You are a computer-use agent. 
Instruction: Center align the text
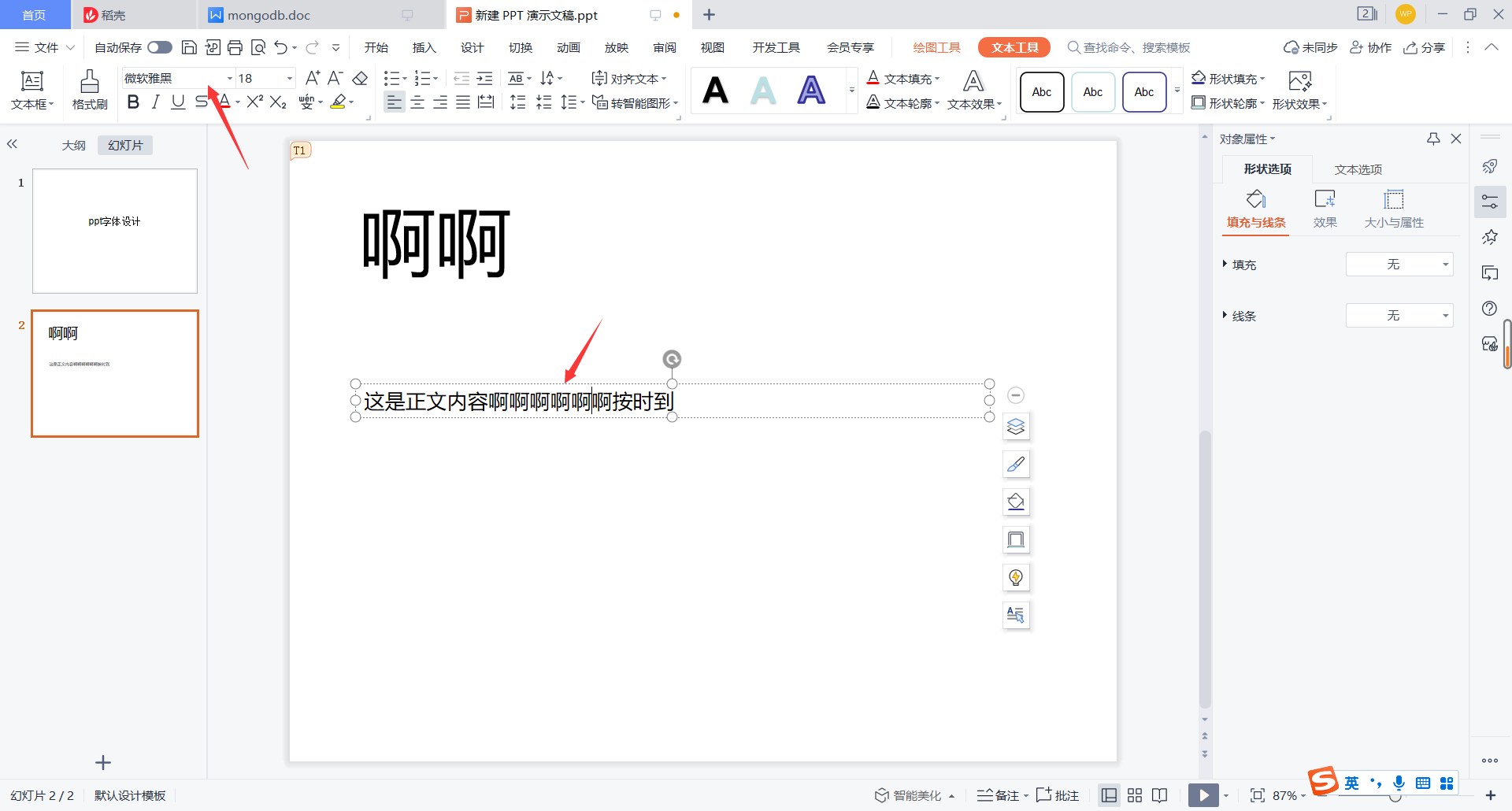point(417,102)
